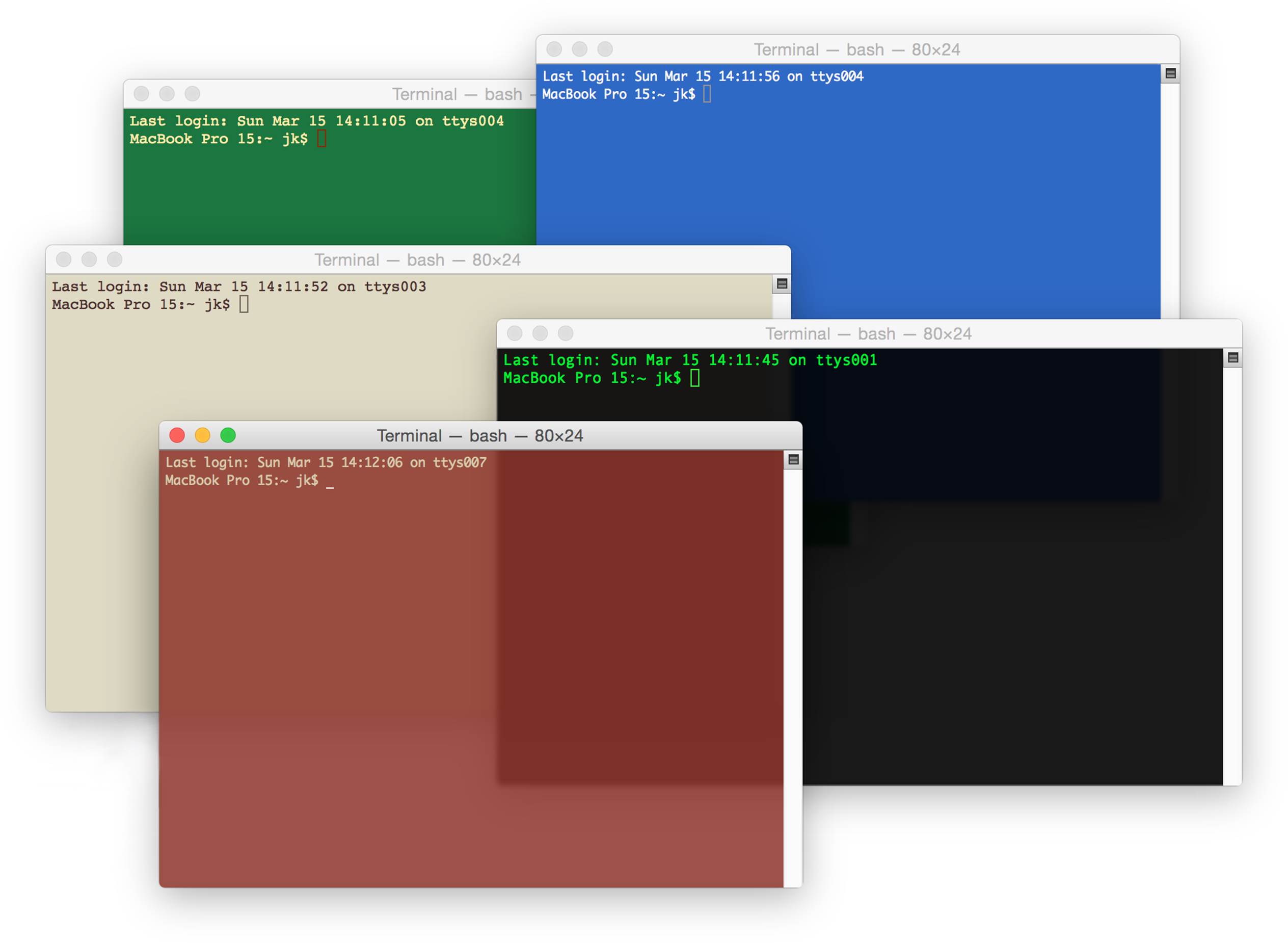Click the scrollbar track of blue terminal window

point(1170,201)
